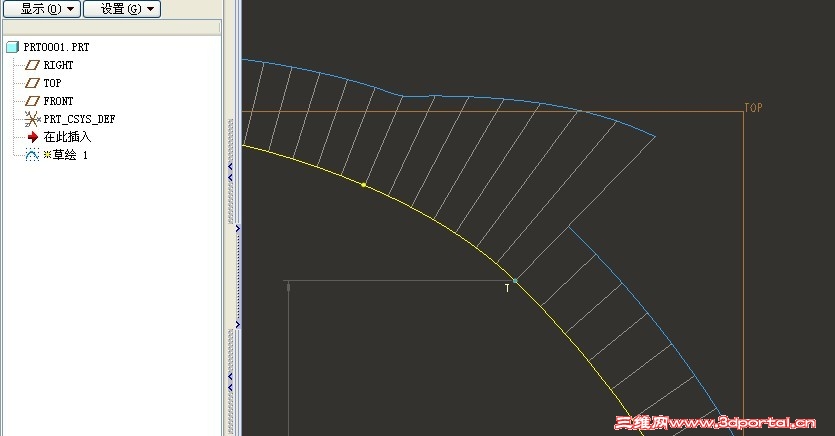This screenshot has width=835, height=436.
Task: Click the yellow point on the curve
Action: pyautogui.click(x=364, y=185)
